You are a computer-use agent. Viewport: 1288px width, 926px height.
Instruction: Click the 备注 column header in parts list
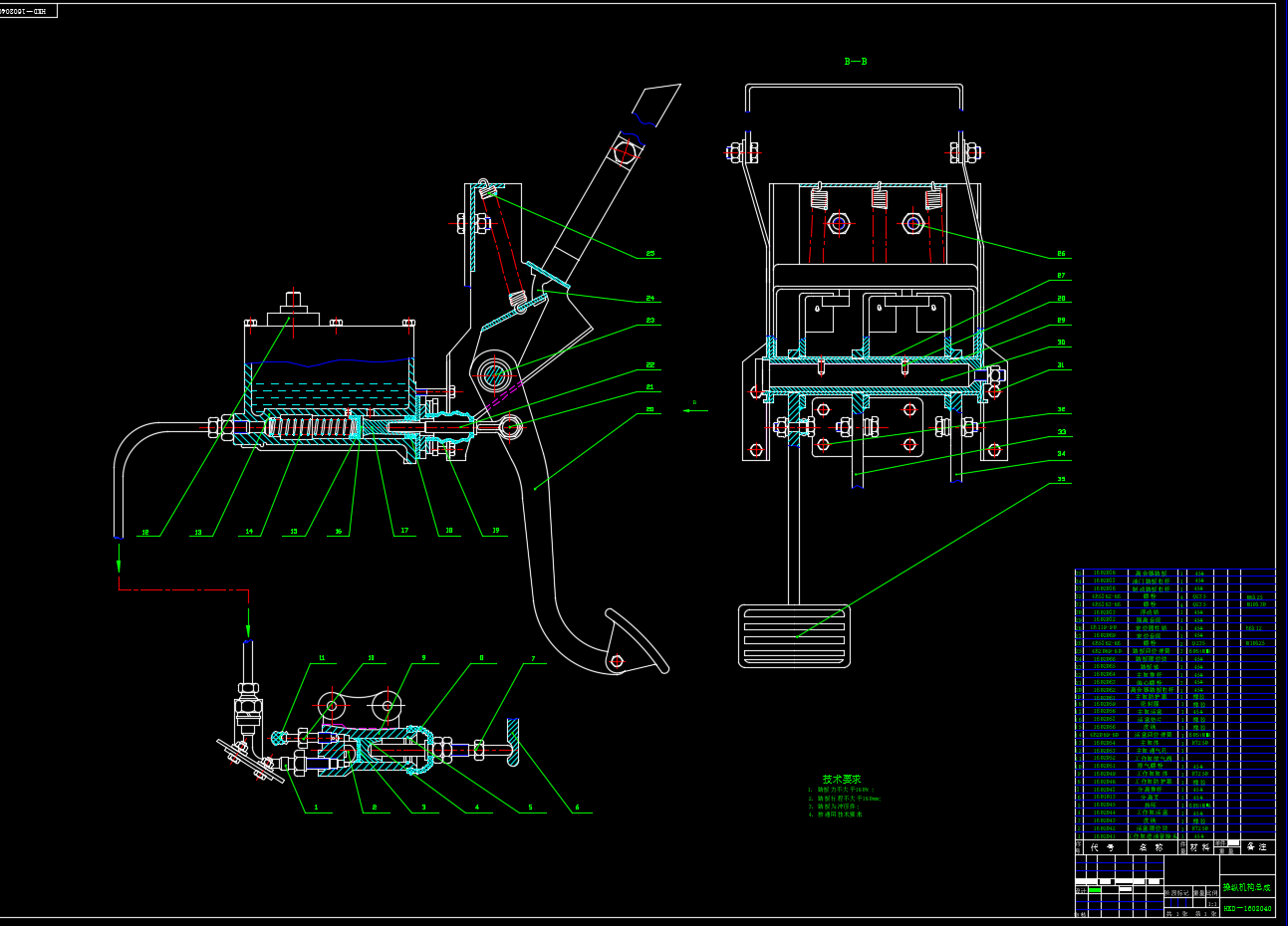click(x=1258, y=847)
